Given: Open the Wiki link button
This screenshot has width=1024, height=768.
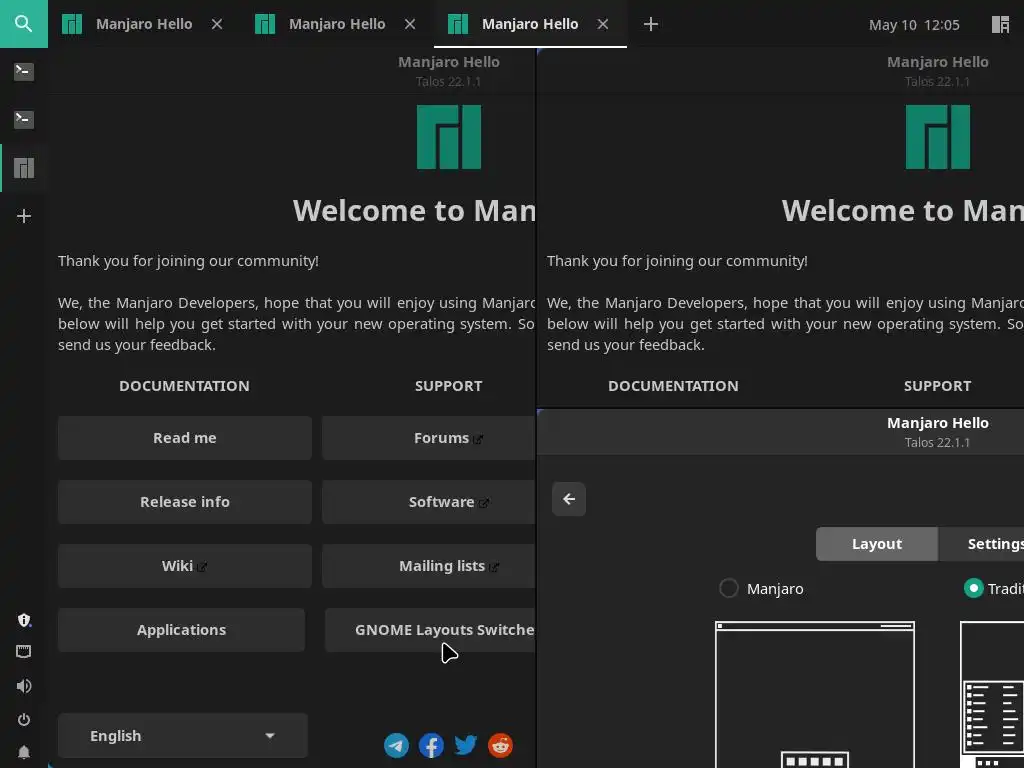Looking at the screenshot, I should tap(185, 566).
